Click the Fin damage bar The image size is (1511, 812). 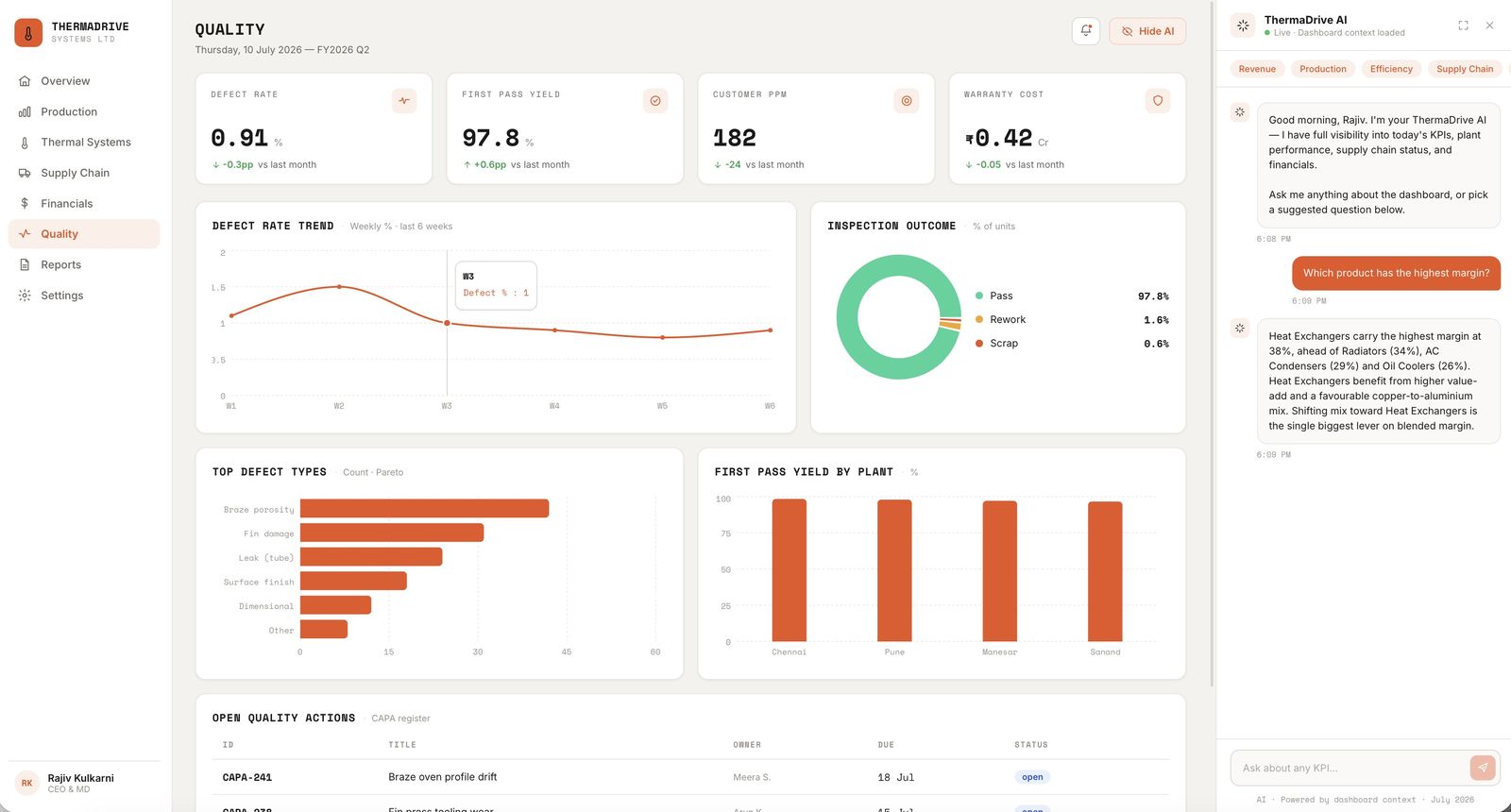tap(392, 533)
